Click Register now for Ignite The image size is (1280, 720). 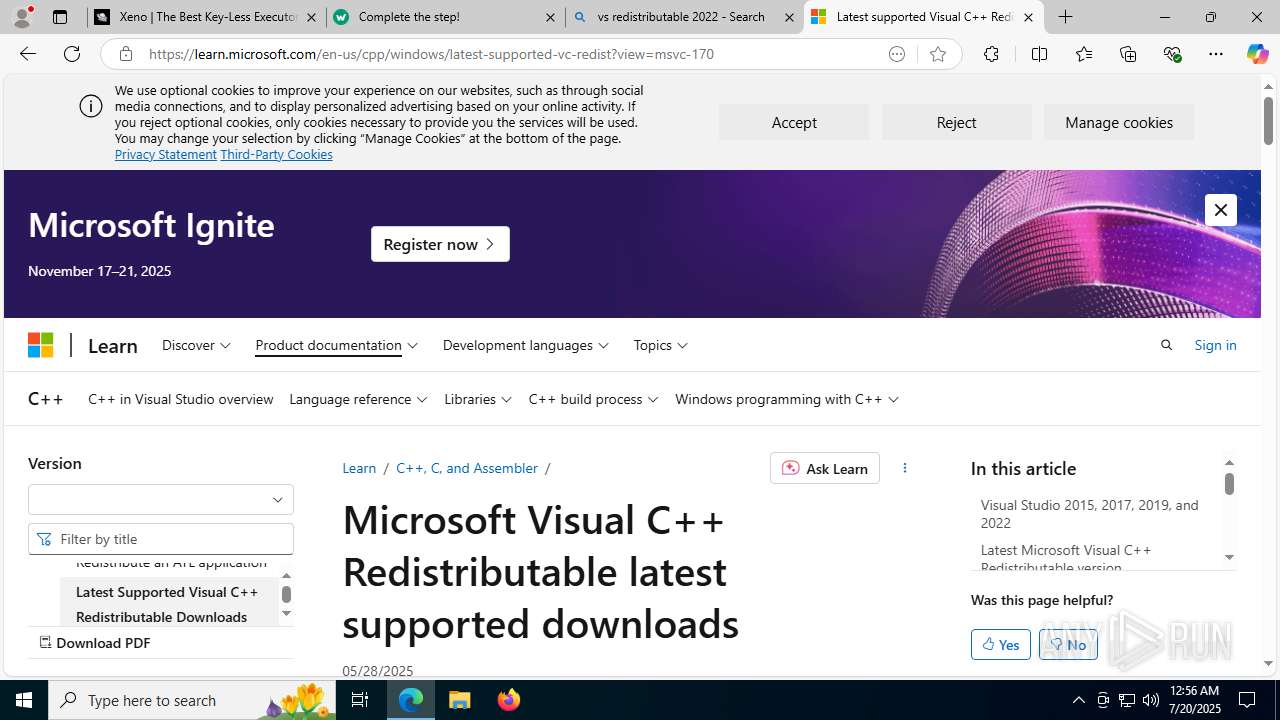440,244
